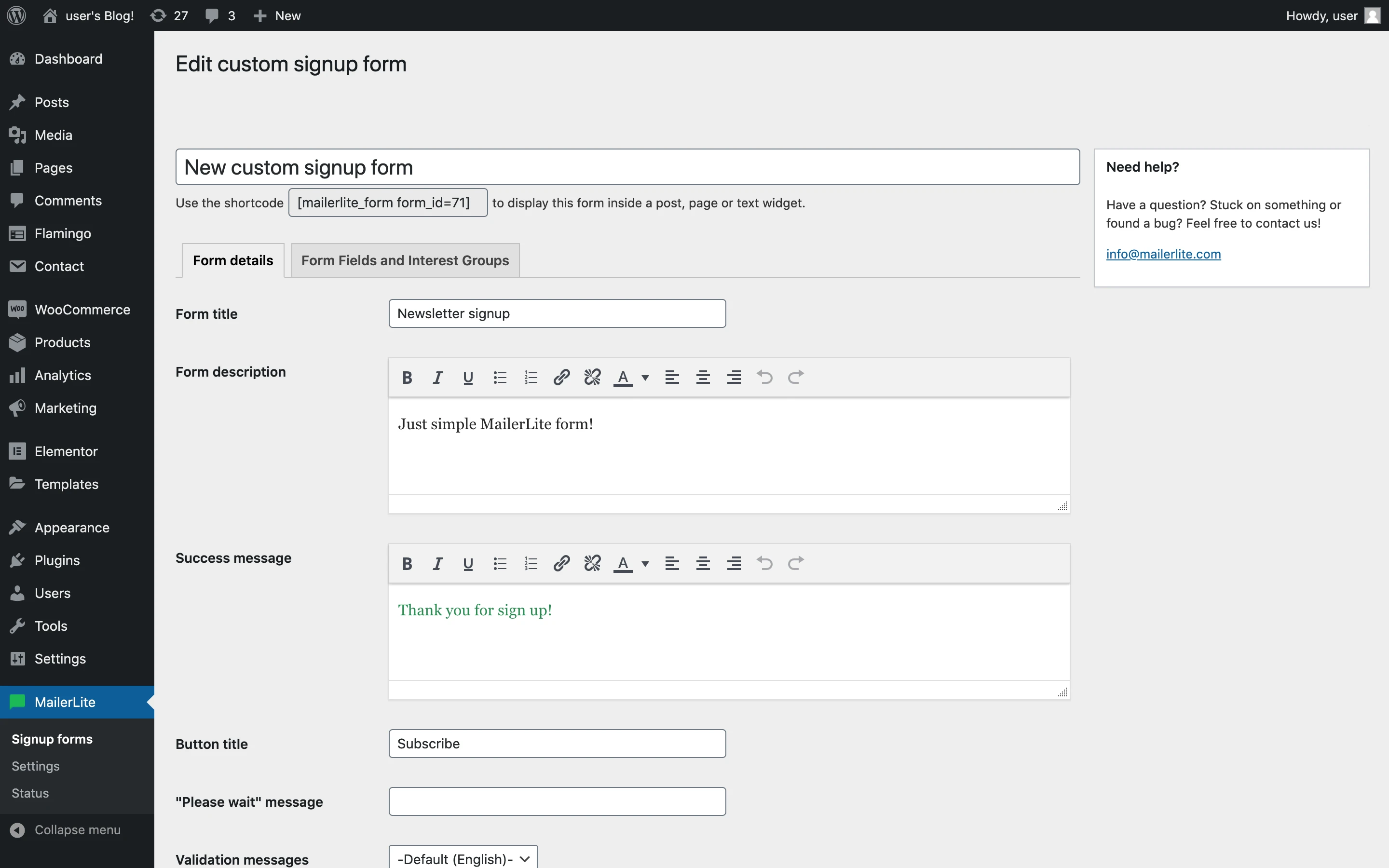
Task: Switch to Form Fields and Interest Groups tab
Action: pos(405,260)
